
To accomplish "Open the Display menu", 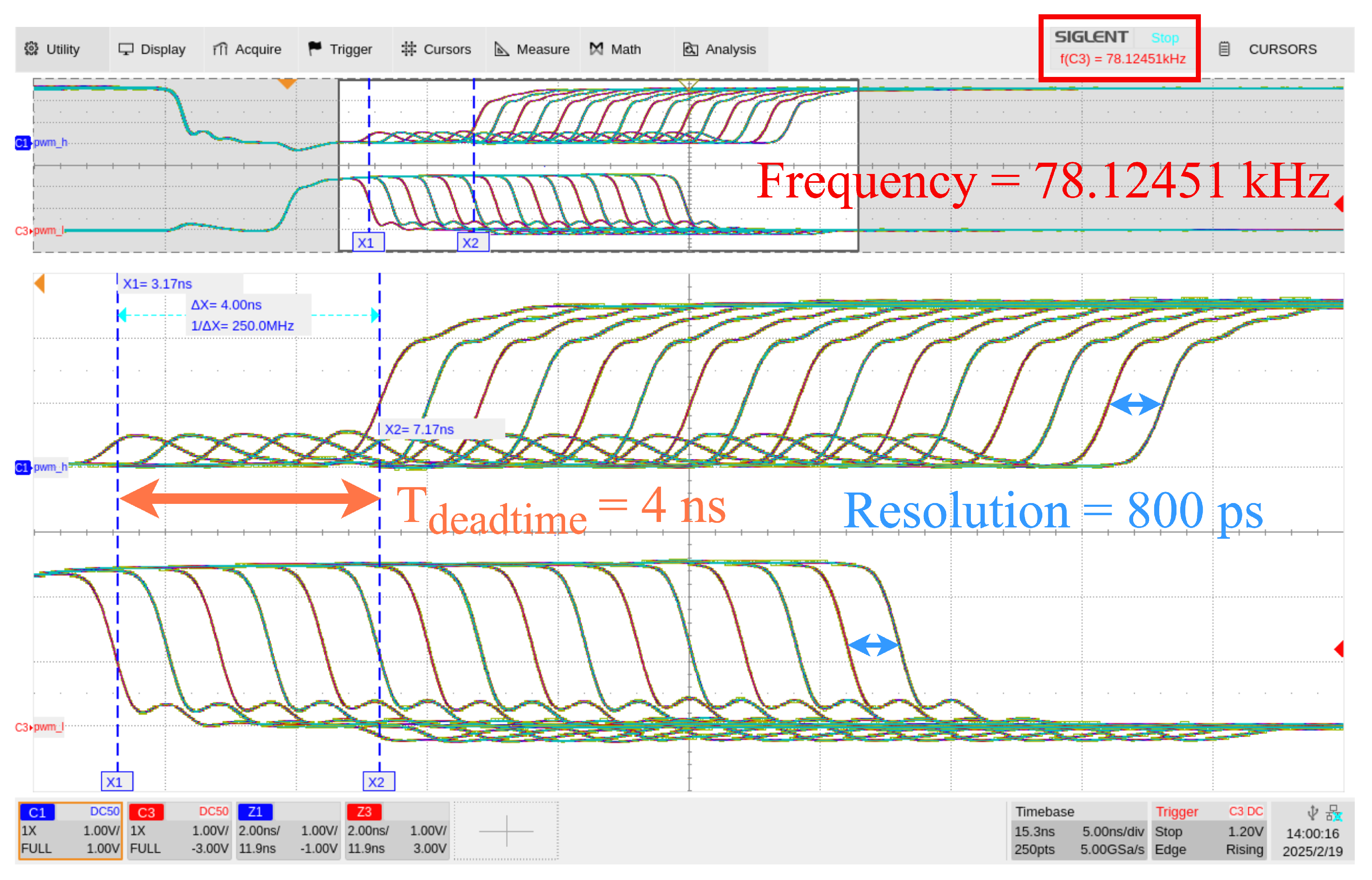I will pyautogui.click(x=152, y=49).
